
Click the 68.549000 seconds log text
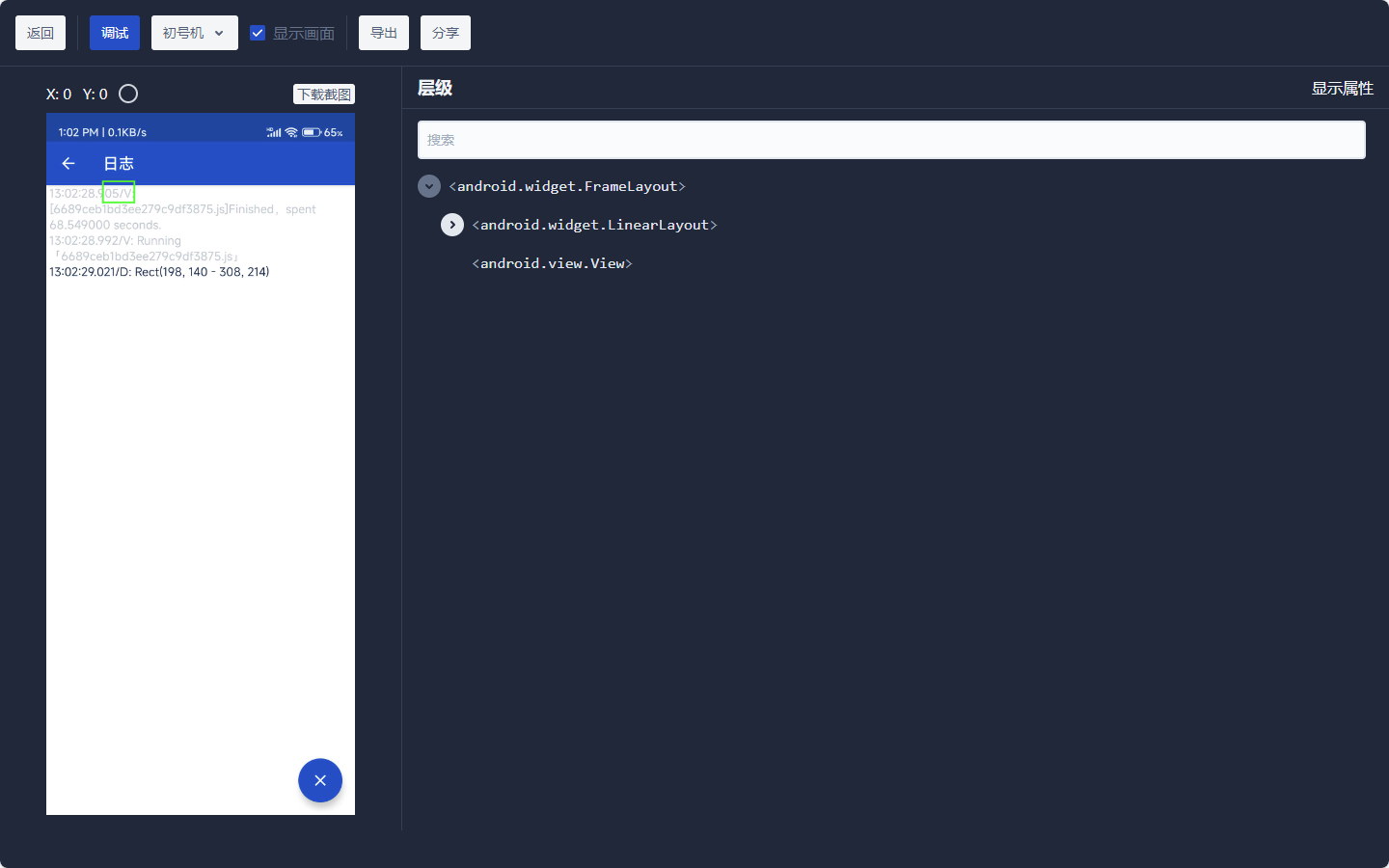[105, 225]
